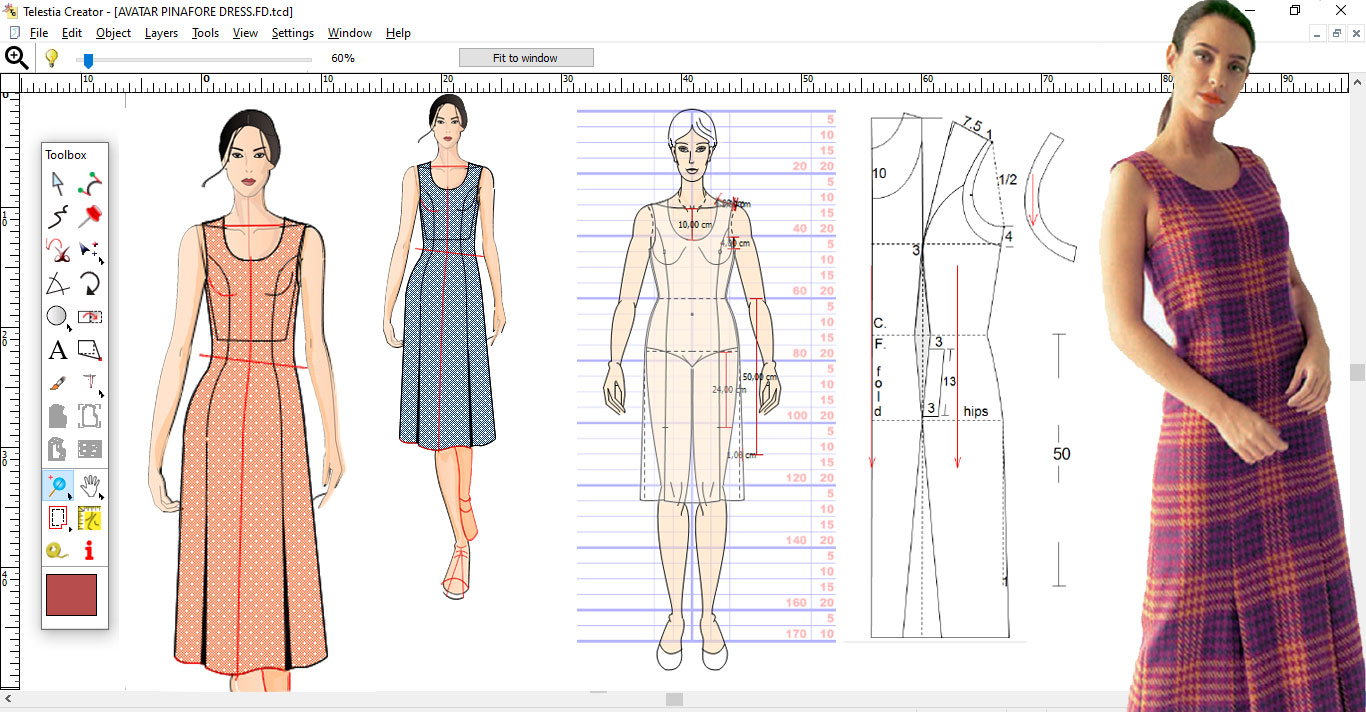Activate the zoom magnifier tool in Toolbox
The image size is (1366, 712).
[x=58, y=486]
